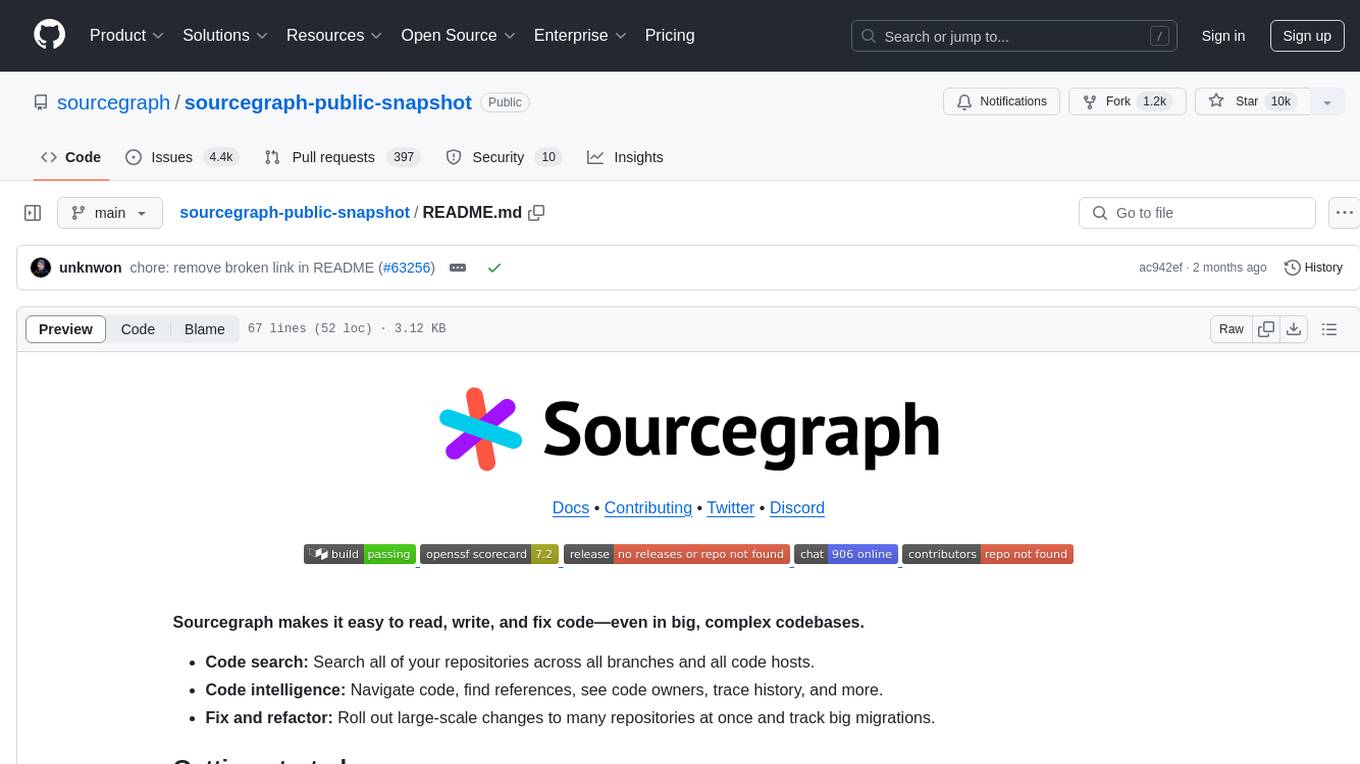1360x764 pixels.
Task: Click the openssf scorecard 7.2 badge
Action: click(489, 554)
